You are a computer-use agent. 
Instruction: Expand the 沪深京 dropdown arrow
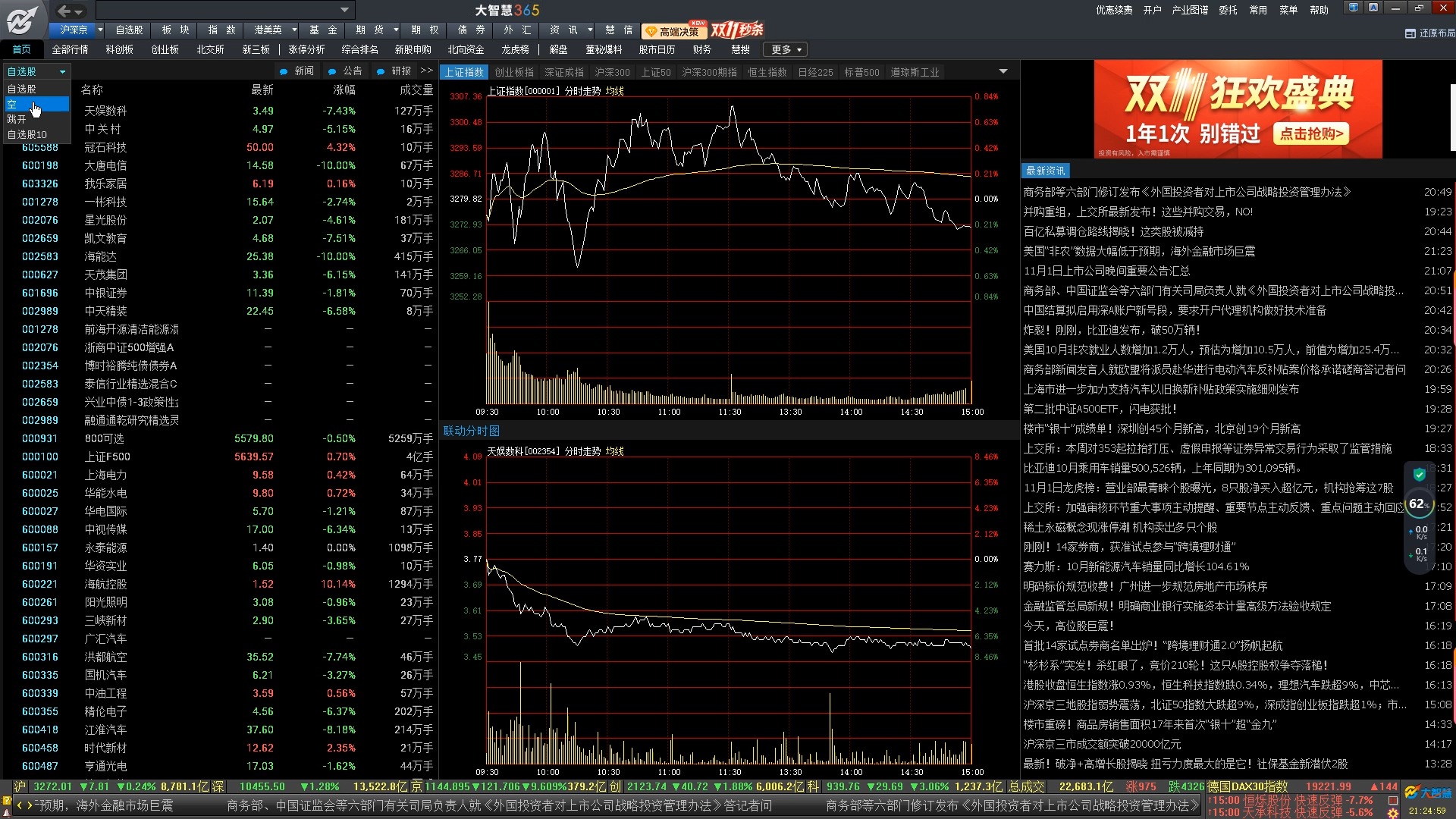[x=100, y=30]
